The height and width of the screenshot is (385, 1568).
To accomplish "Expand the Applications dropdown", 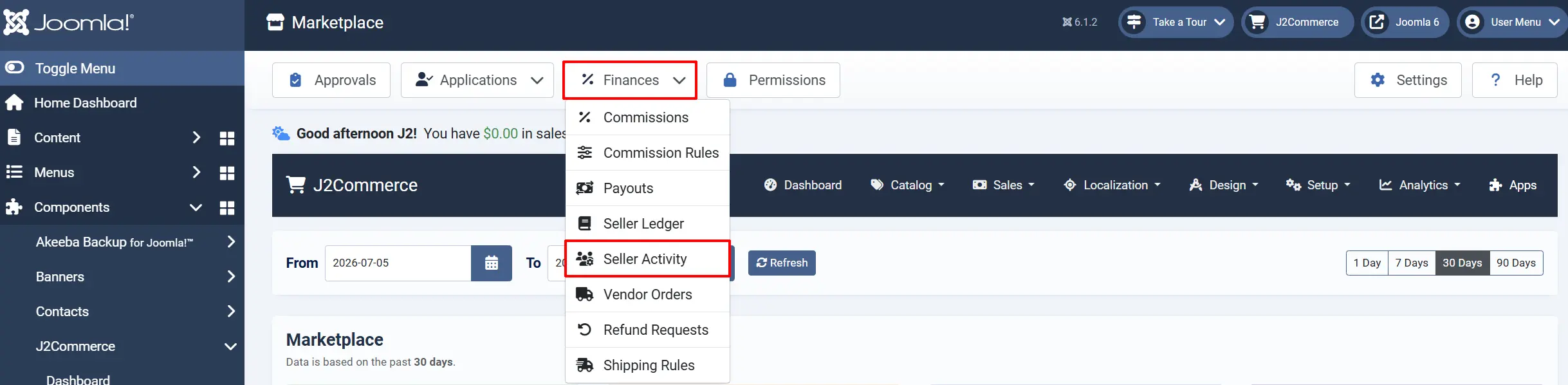I will [477, 80].
